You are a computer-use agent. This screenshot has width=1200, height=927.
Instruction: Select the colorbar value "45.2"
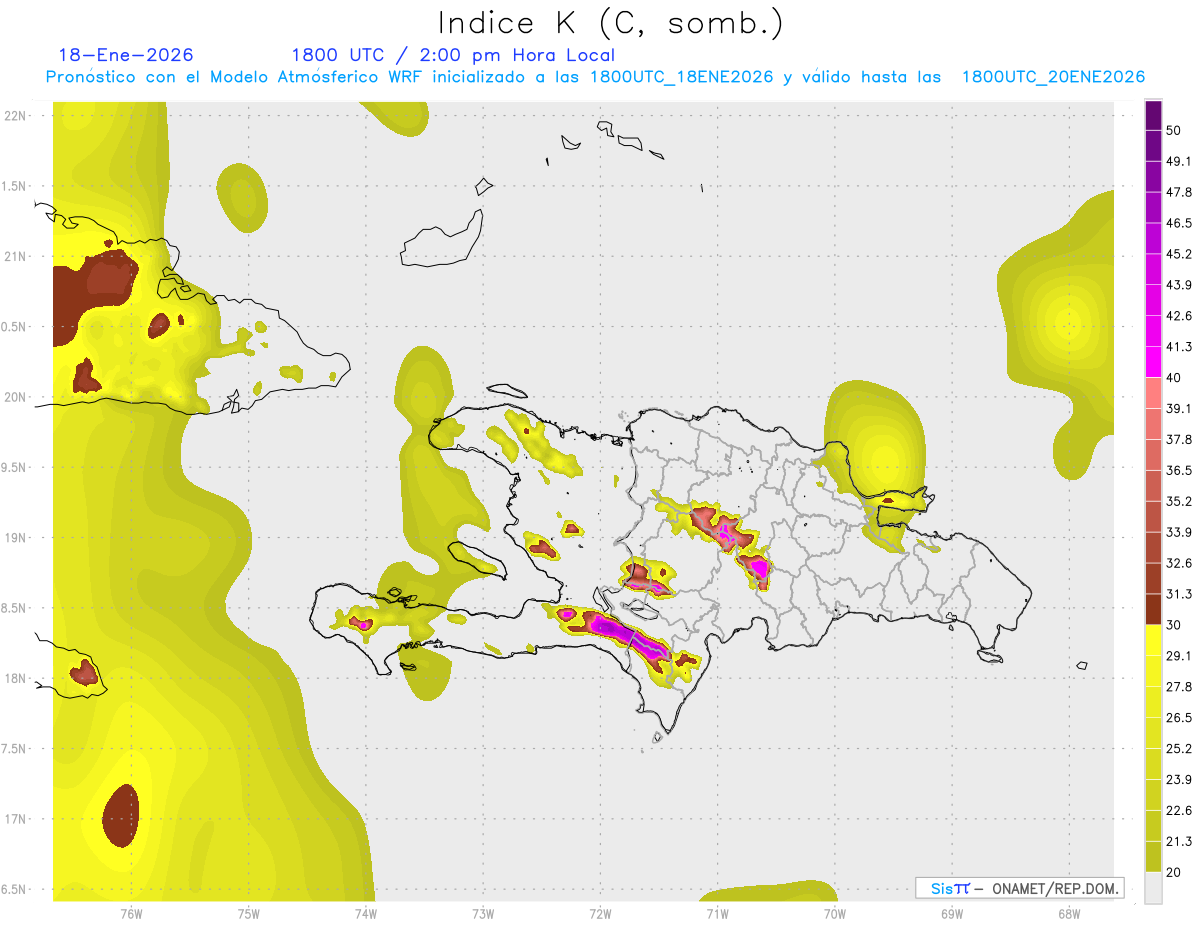pos(1179,254)
